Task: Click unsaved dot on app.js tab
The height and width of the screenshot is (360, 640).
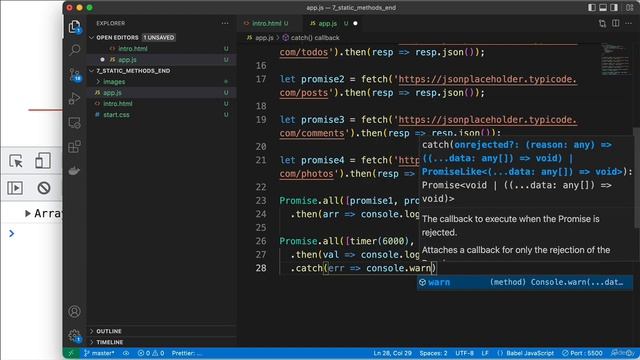Action: [x=355, y=23]
